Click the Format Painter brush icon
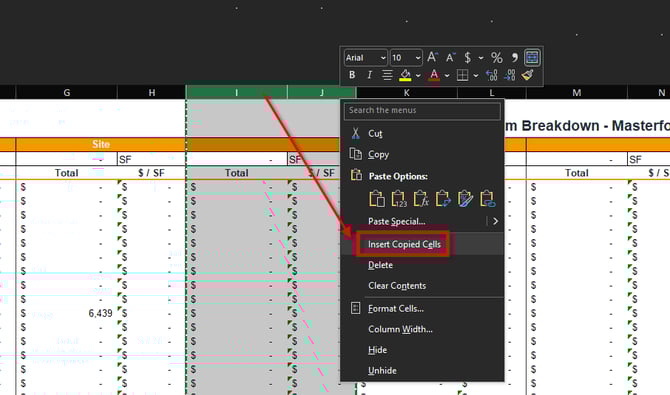The image size is (670, 395). [528, 75]
